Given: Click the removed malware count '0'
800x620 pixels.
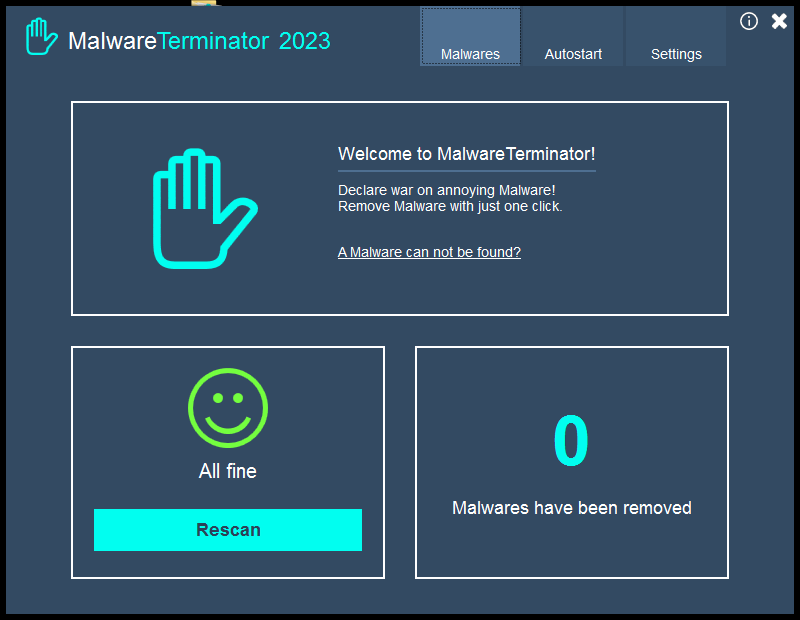Looking at the screenshot, I should (571, 440).
